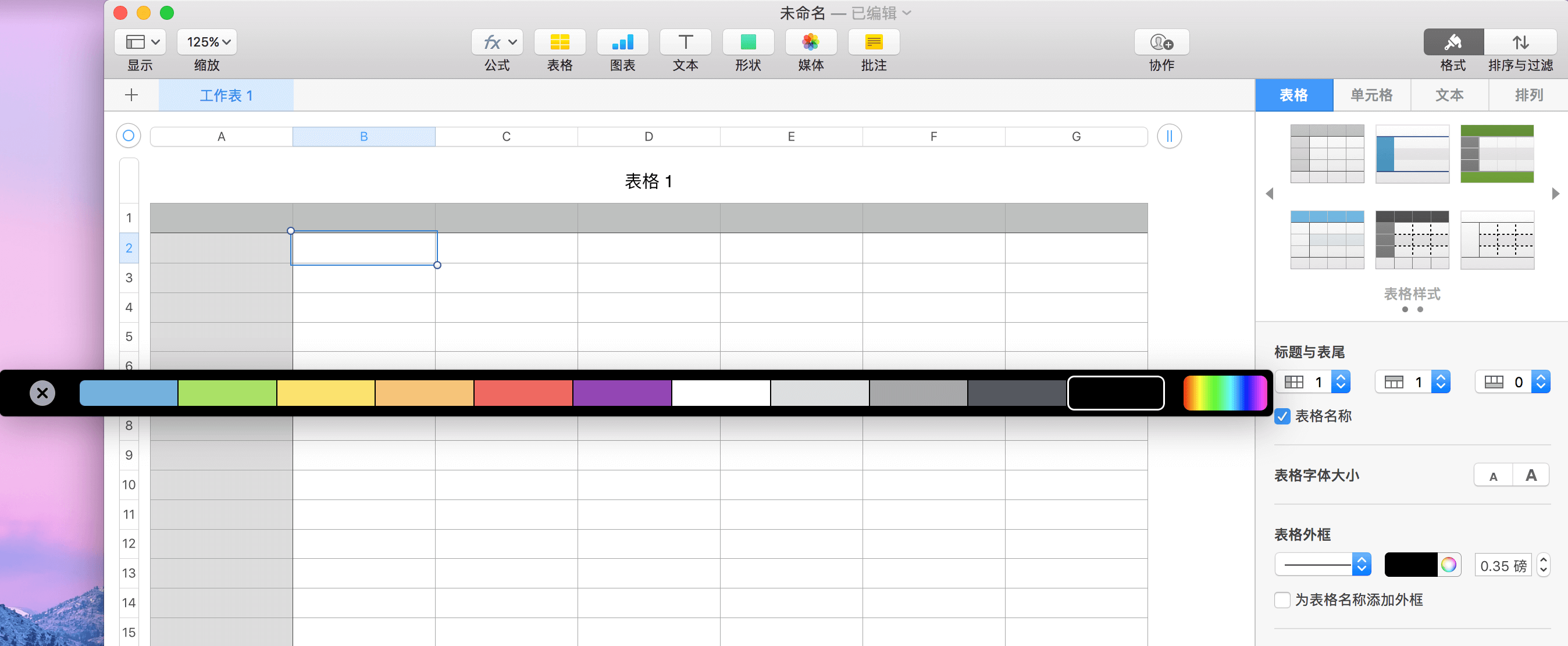
Task: Select column G header
Action: [x=1076, y=136]
